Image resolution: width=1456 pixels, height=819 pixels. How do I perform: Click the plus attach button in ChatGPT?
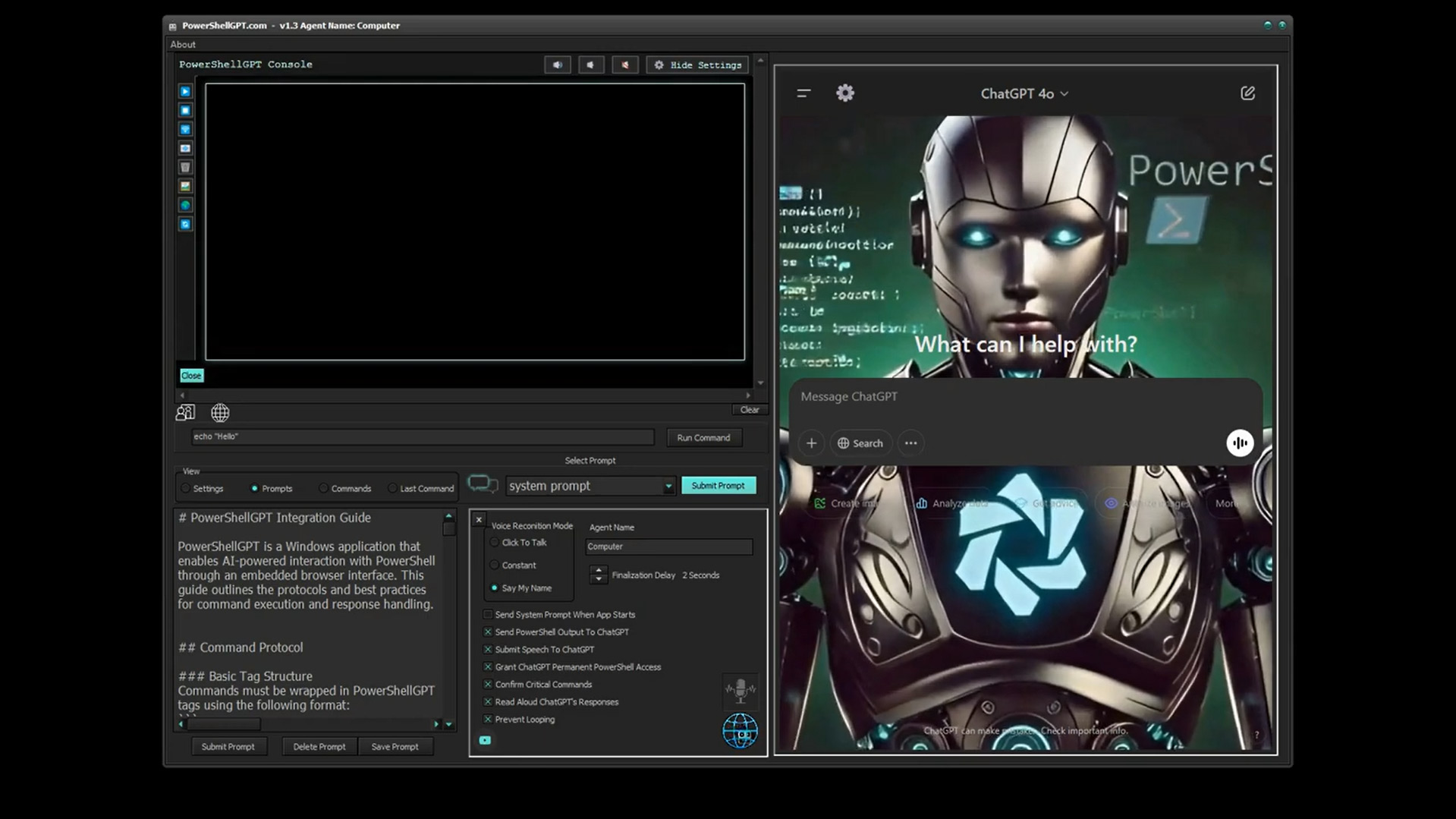(x=811, y=443)
